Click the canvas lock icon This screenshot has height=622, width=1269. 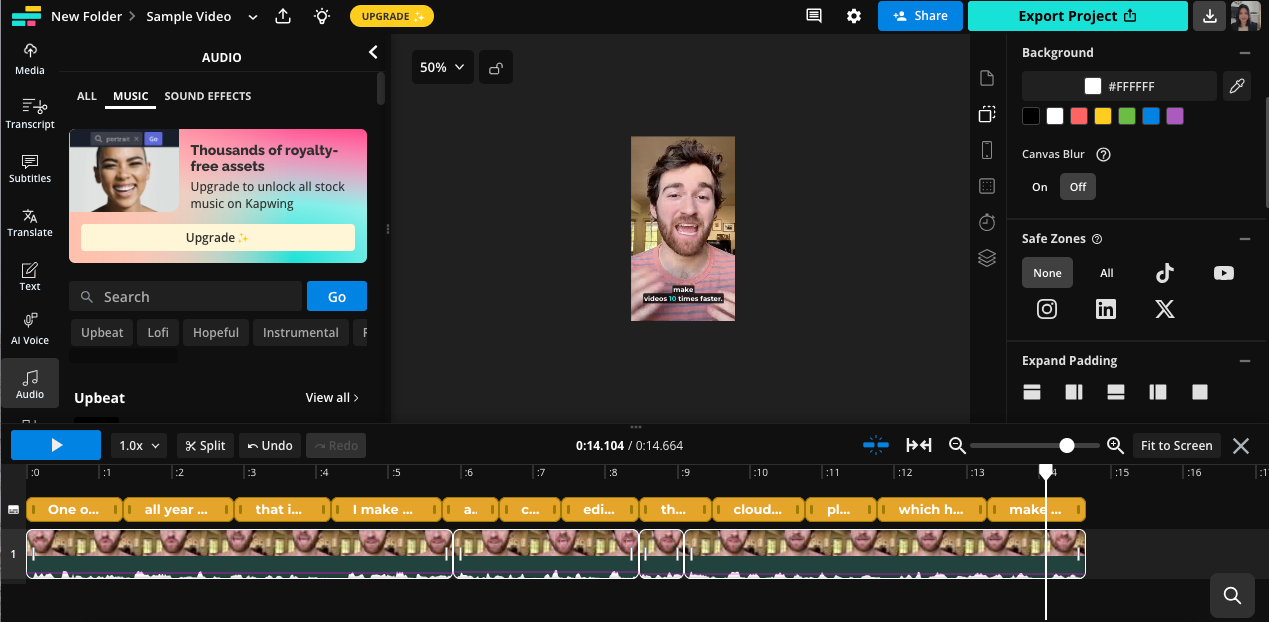pyautogui.click(x=496, y=68)
